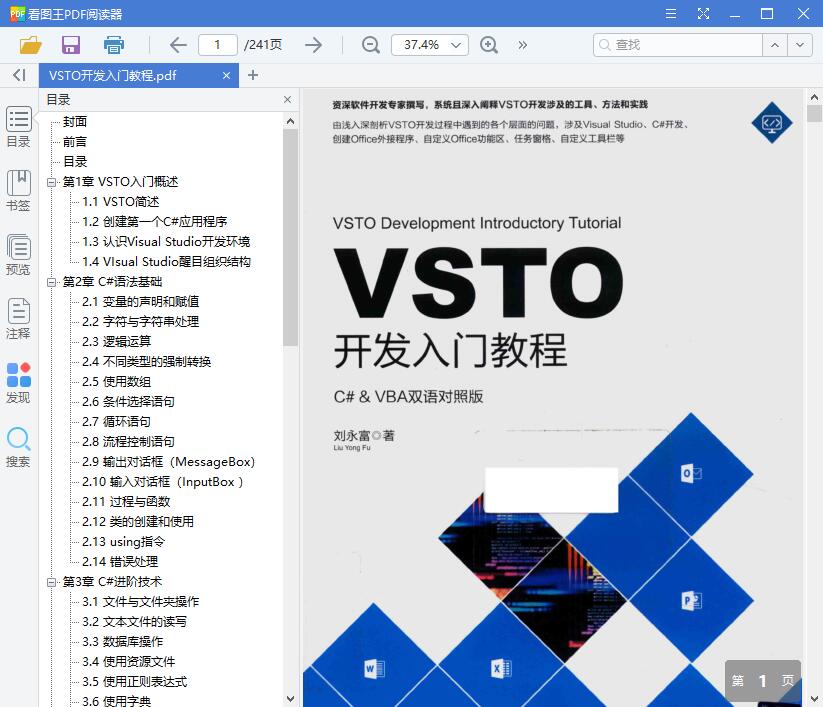Image resolution: width=823 pixels, height=707 pixels.
Task: Collapse 第1章 VSTO入门概述 node
Action: [51, 182]
